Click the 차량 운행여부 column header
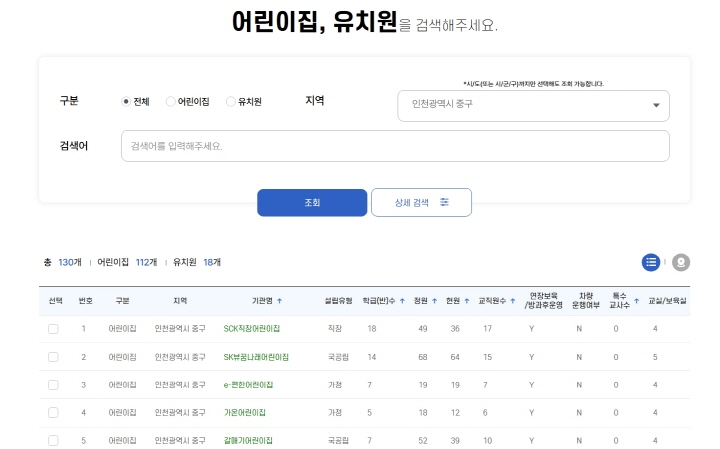Viewport: 720px width, 449px height. [x=585, y=301]
